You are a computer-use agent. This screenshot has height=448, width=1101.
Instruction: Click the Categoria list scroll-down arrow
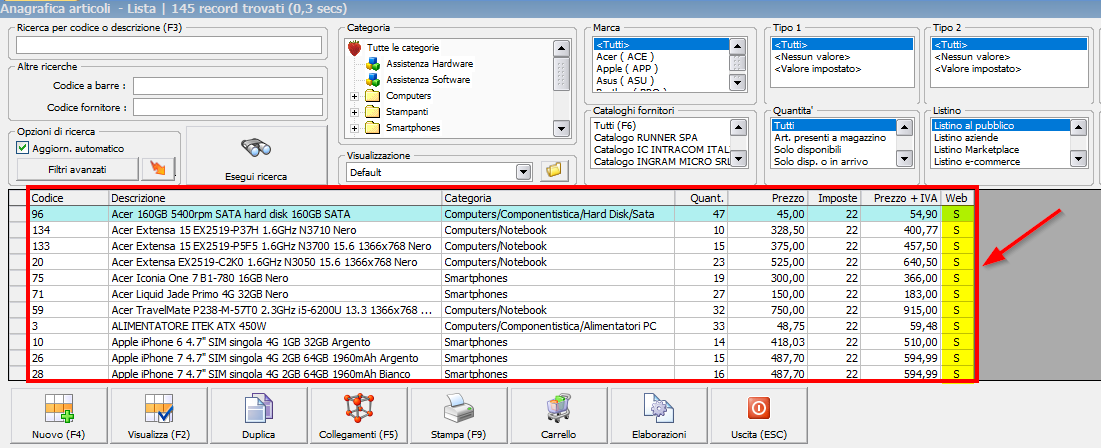point(561,128)
